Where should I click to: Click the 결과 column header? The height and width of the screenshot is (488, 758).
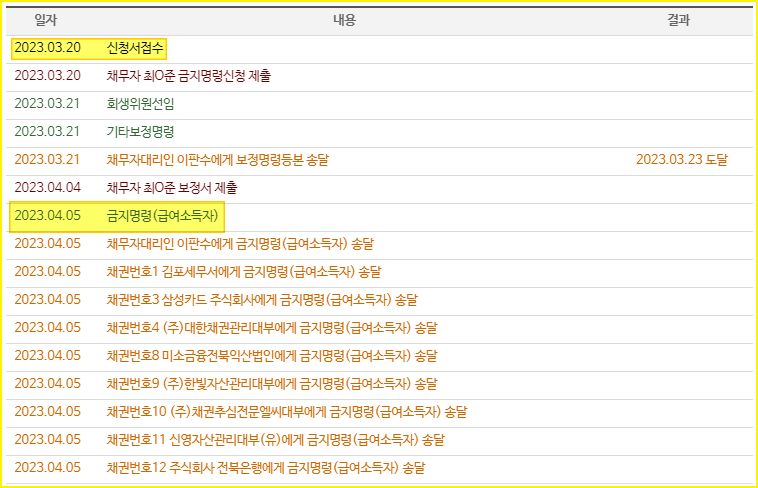click(678, 20)
